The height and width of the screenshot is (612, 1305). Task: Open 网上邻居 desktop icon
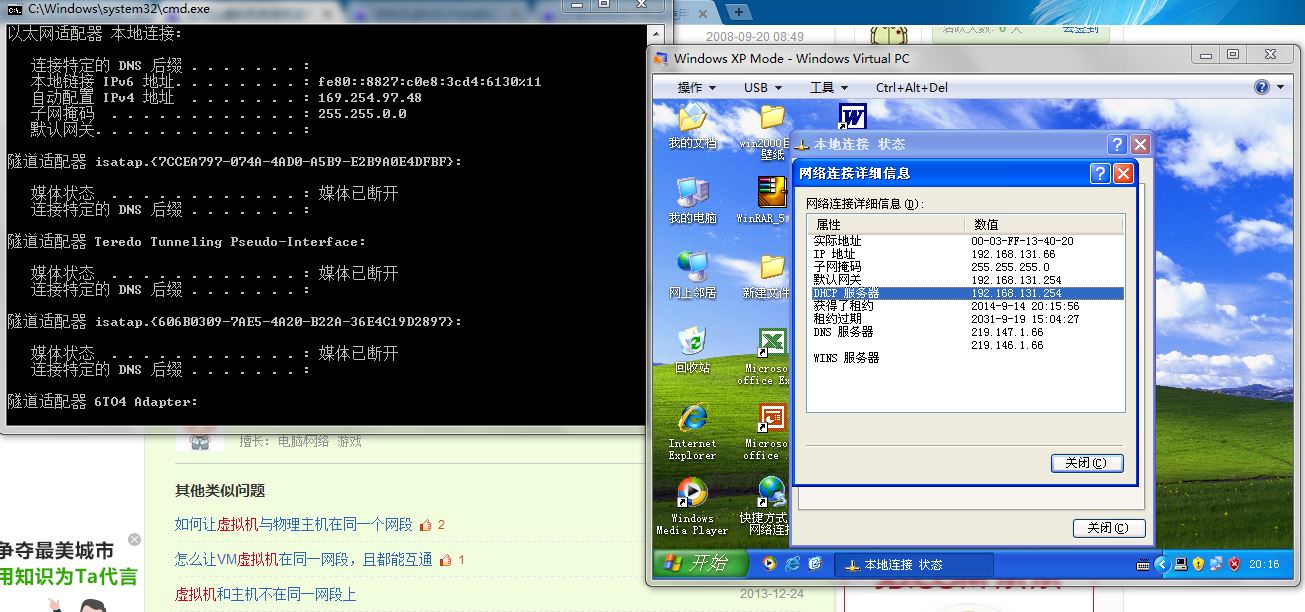tap(692, 275)
